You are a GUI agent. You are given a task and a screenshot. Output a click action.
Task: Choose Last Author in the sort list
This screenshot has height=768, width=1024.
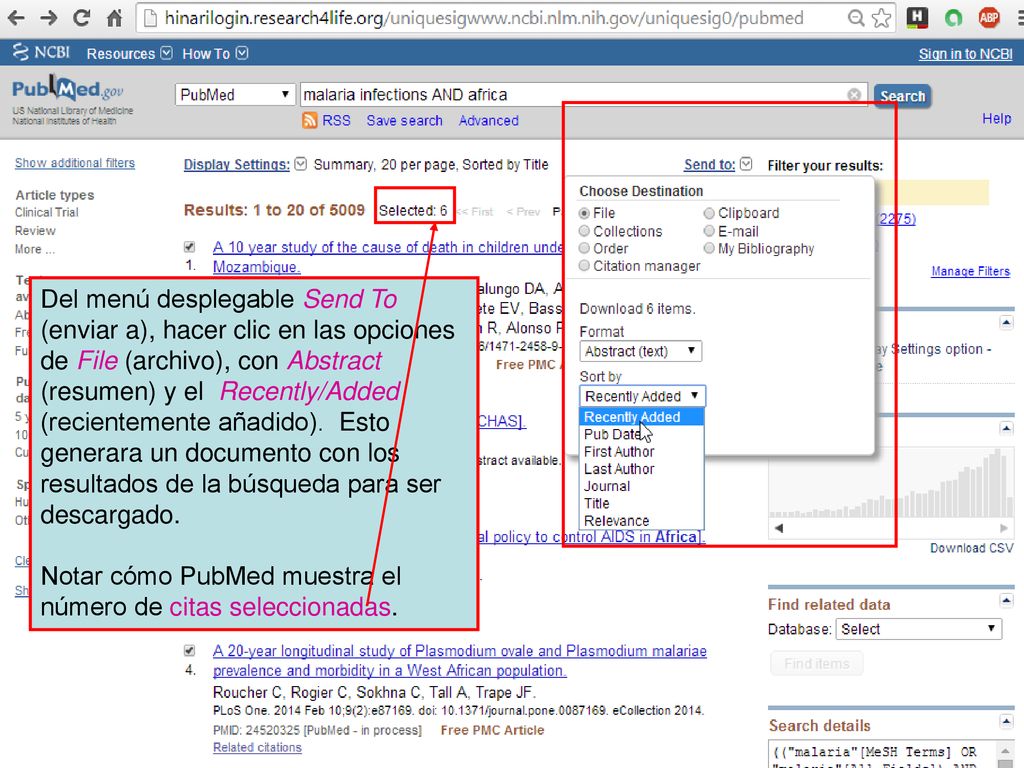point(642,469)
